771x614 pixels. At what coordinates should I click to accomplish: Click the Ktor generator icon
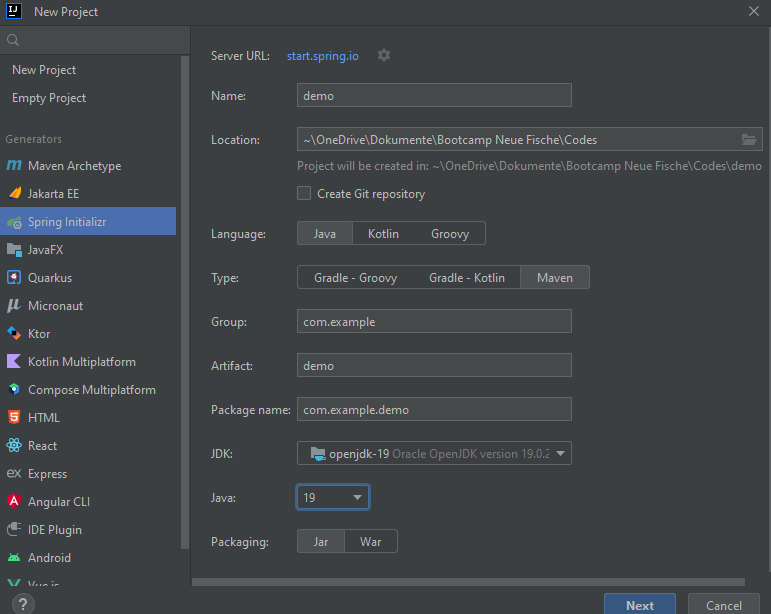(x=14, y=333)
